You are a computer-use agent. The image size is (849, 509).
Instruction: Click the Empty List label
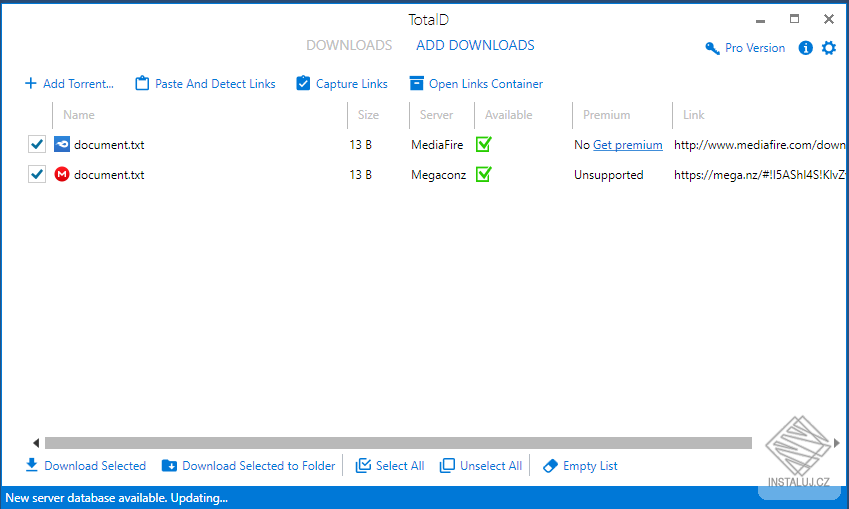(x=590, y=466)
